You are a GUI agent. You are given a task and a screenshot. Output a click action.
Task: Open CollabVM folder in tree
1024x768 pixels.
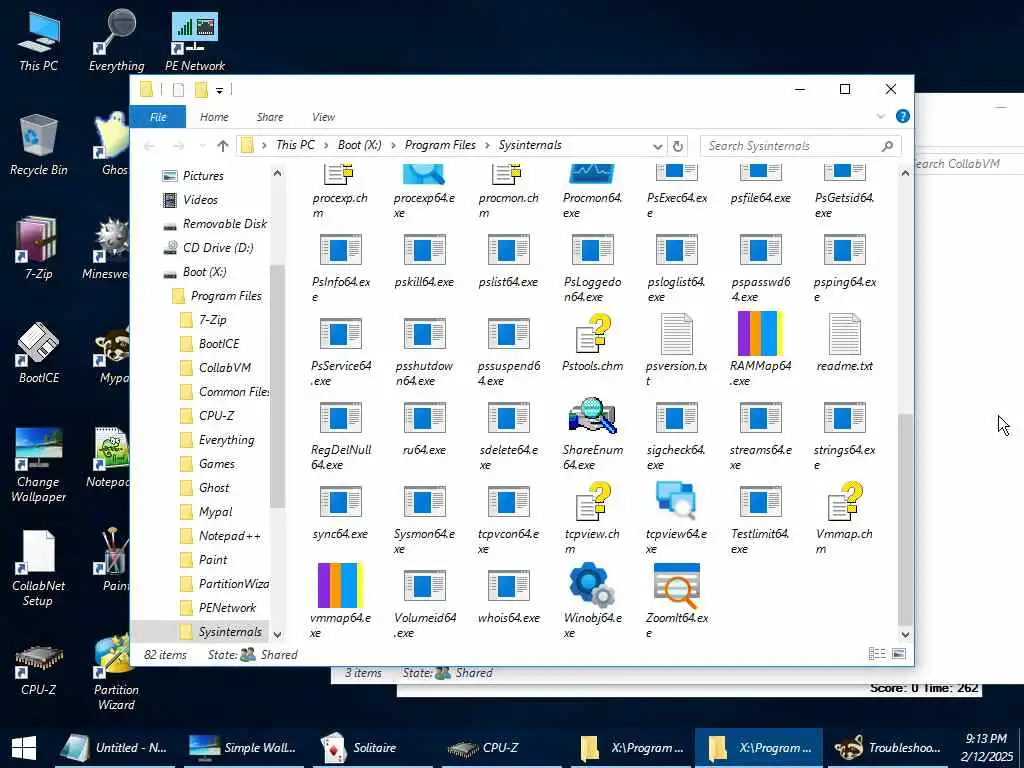click(225, 368)
